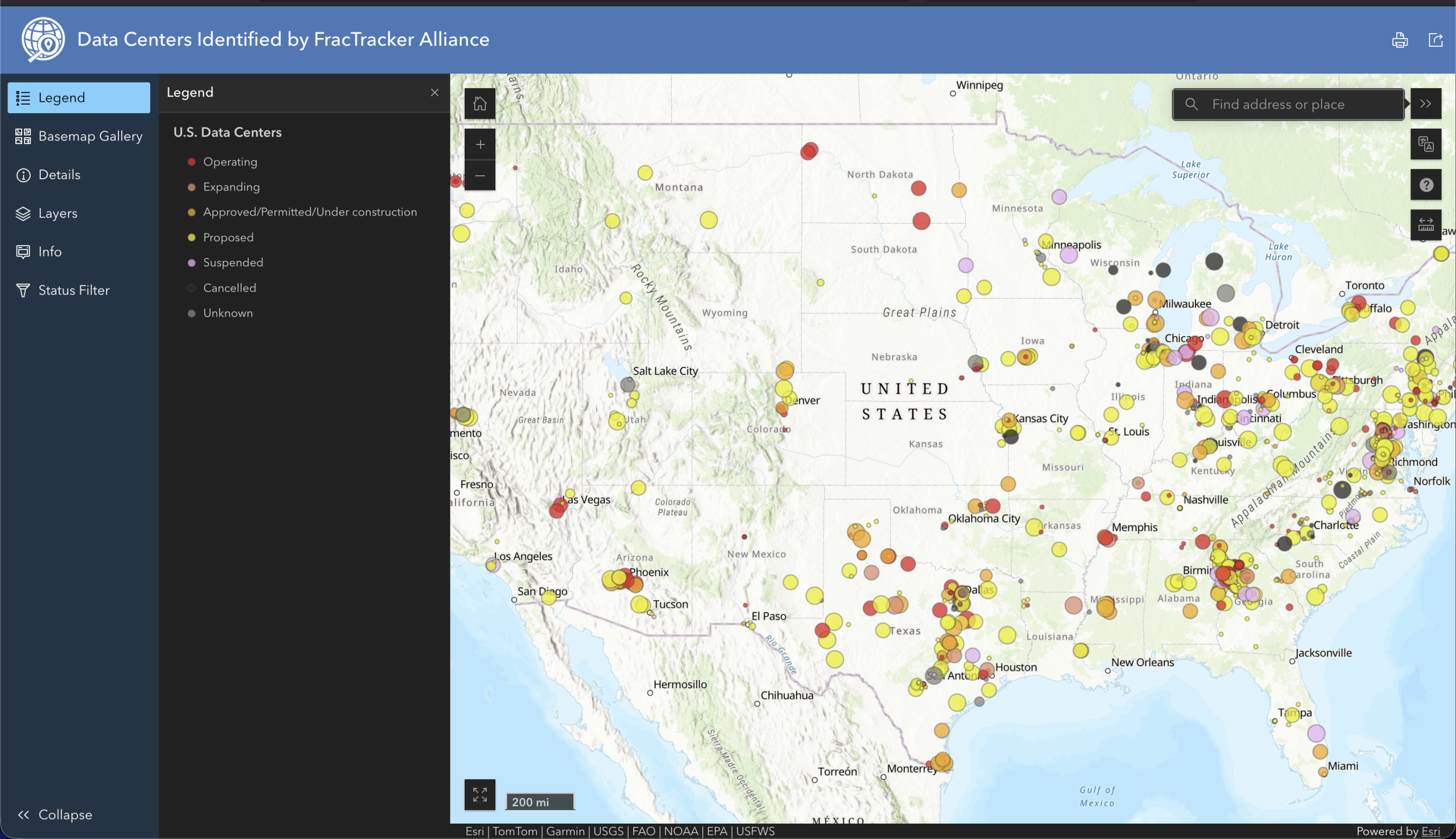Open the Basemap Gallery panel
The height and width of the screenshot is (839, 1456).
[79, 136]
